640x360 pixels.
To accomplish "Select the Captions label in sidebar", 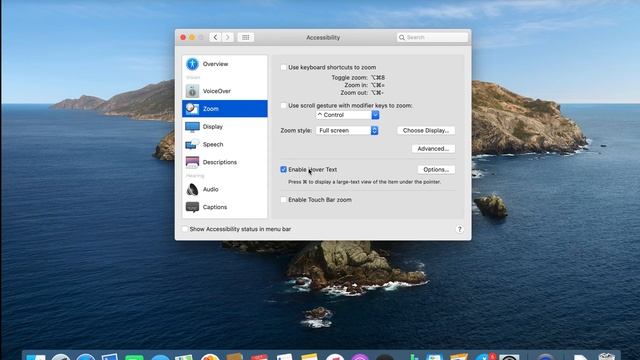I will pos(215,207).
